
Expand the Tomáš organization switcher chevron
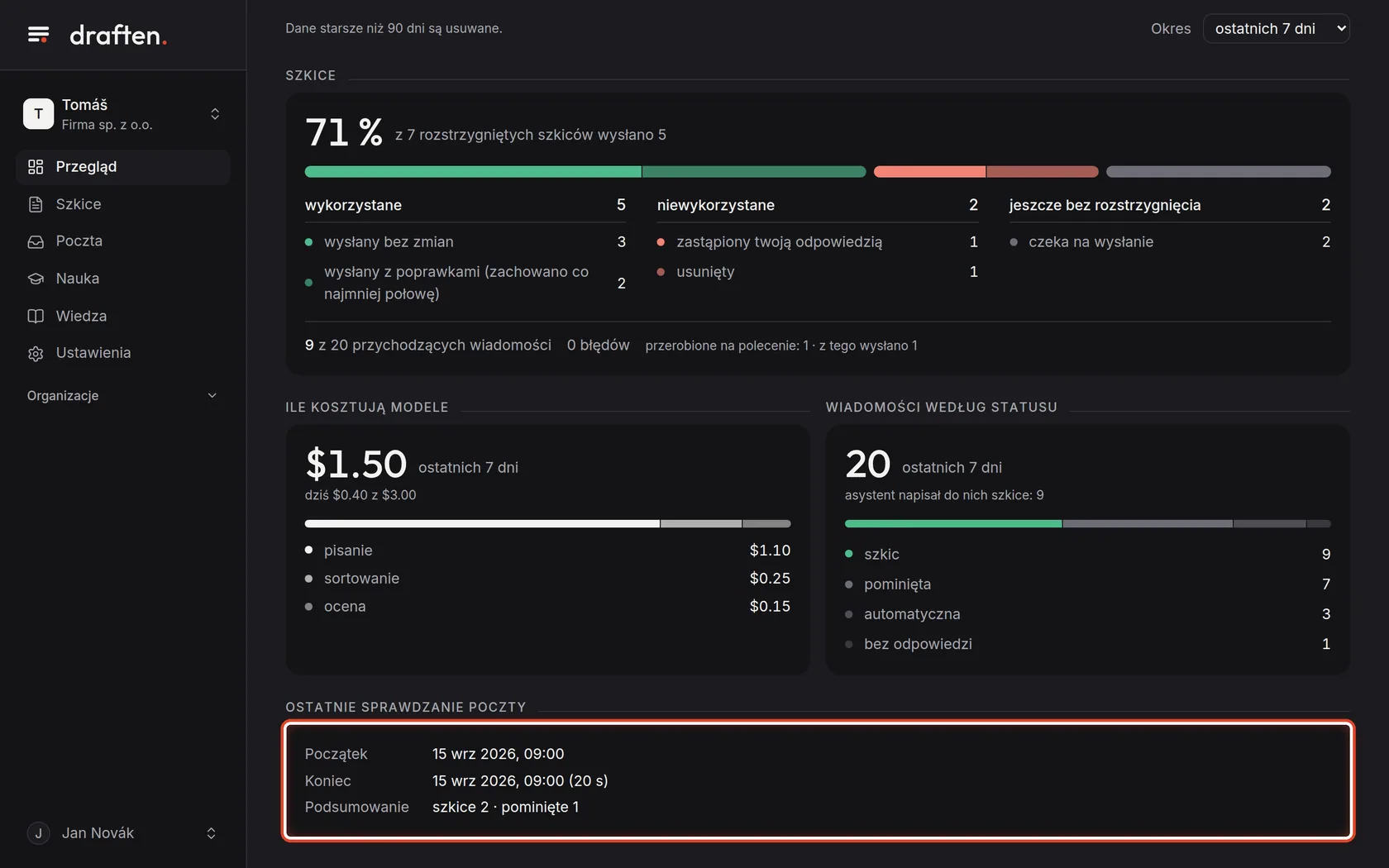point(215,114)
